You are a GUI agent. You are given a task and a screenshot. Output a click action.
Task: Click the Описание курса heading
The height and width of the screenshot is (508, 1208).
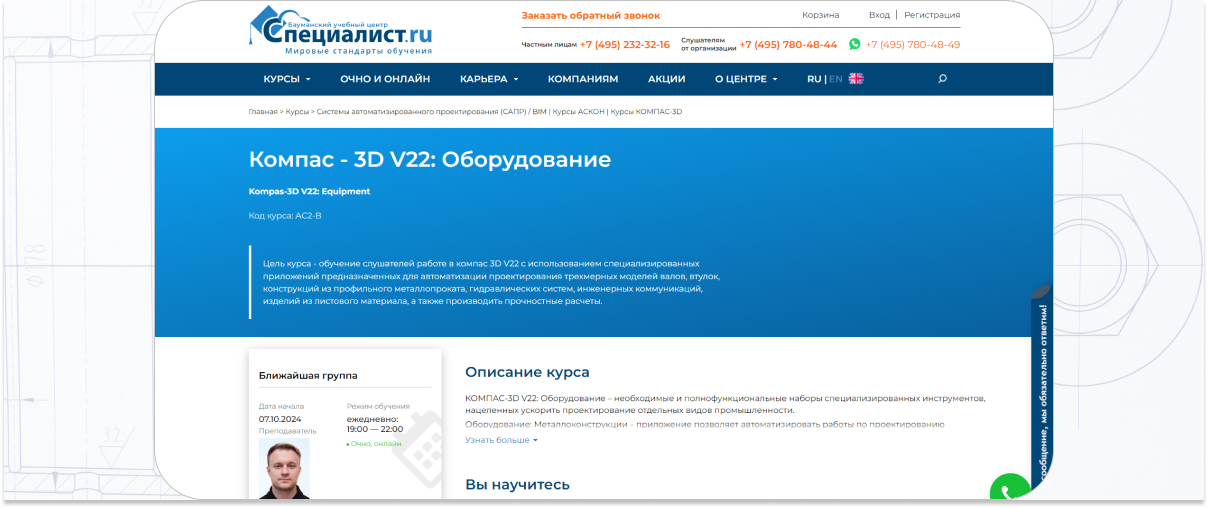527,372
